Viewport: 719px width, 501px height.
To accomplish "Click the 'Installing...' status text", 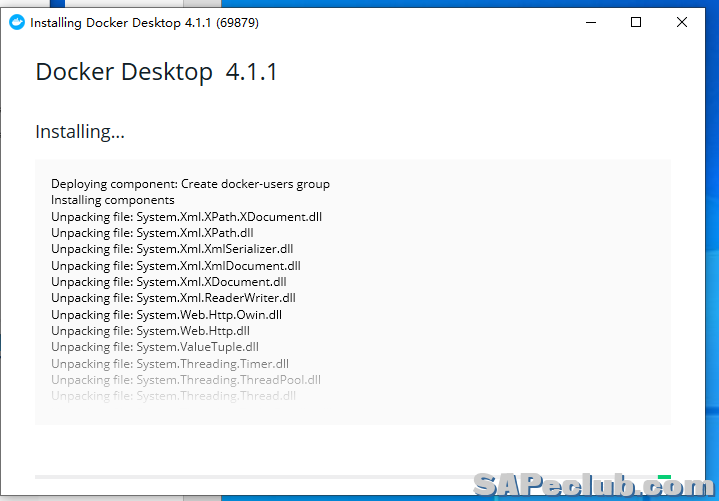I will [80, 132].
